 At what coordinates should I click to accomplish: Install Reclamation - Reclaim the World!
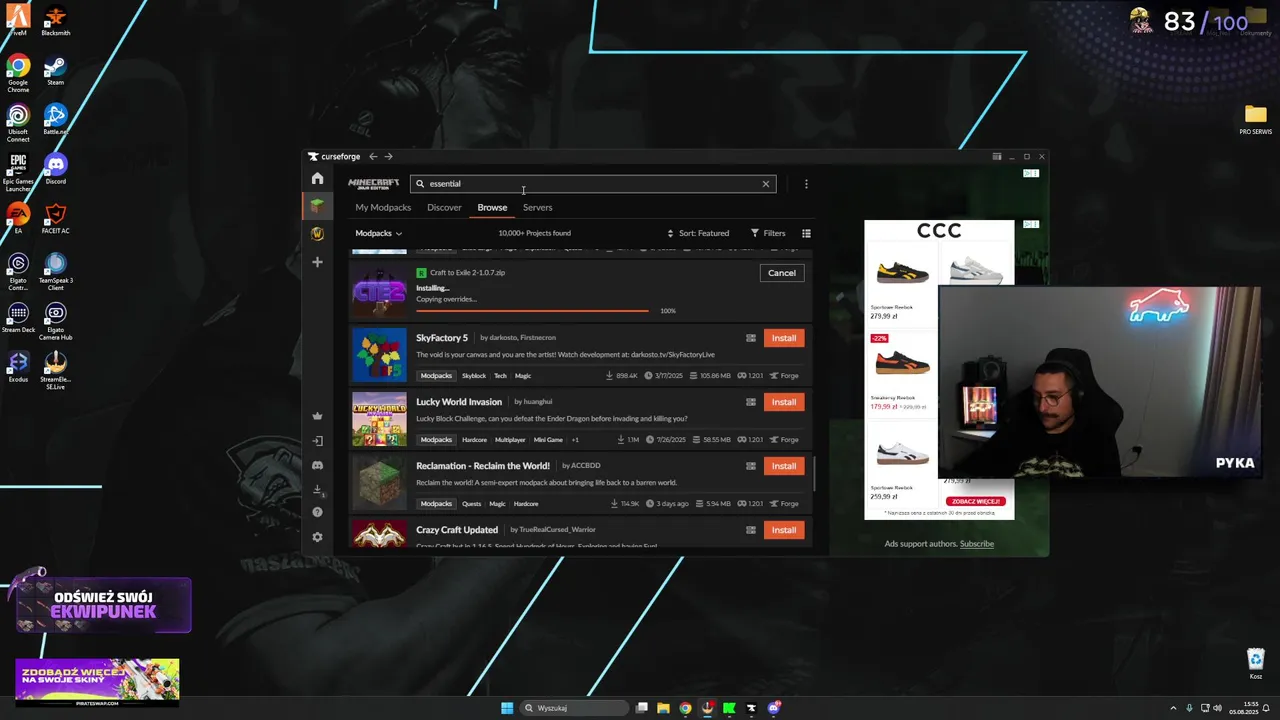tap(784, 466)
